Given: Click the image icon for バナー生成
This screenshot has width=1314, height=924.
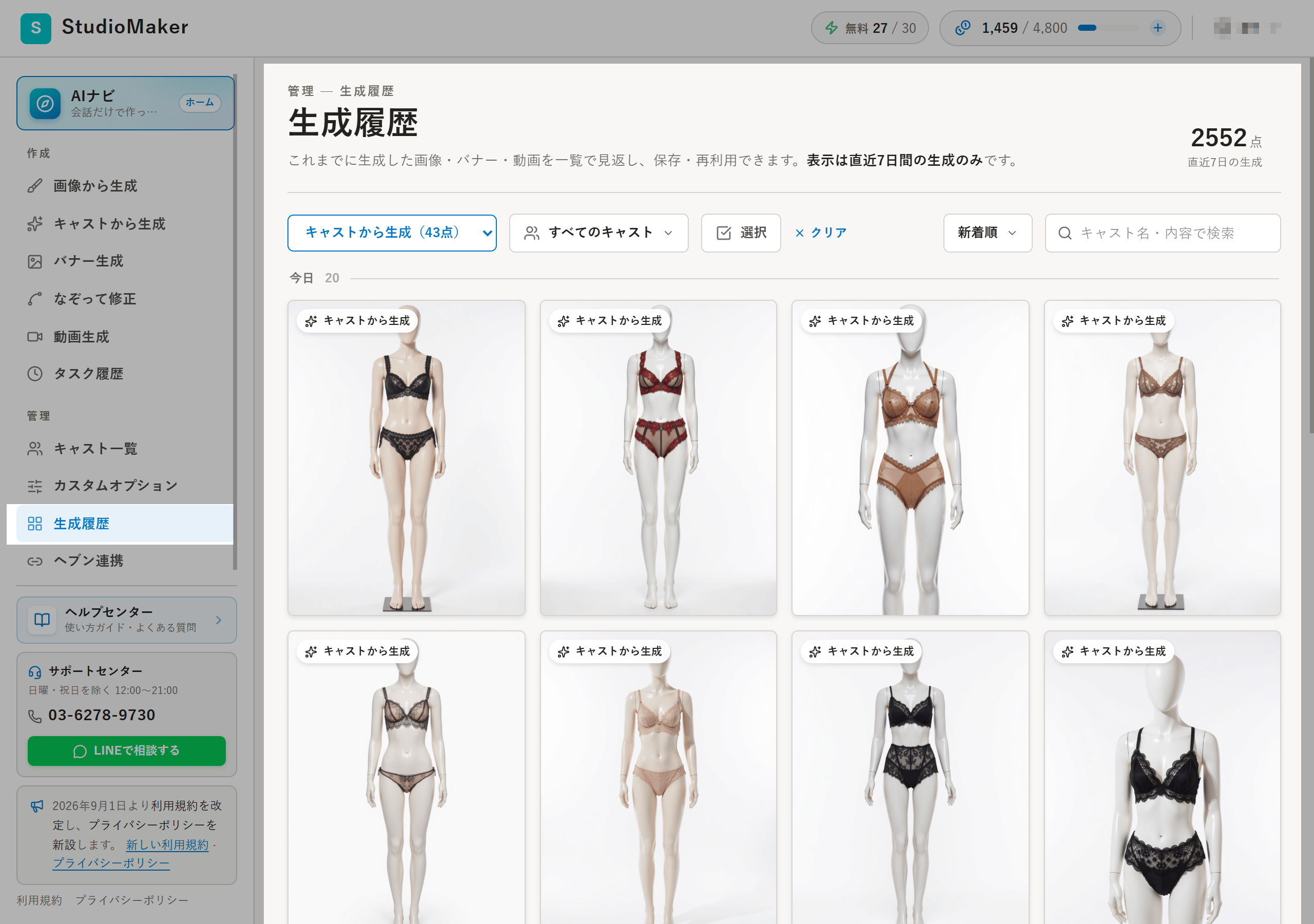Looking at the screenshot, I should click(35, 262).
